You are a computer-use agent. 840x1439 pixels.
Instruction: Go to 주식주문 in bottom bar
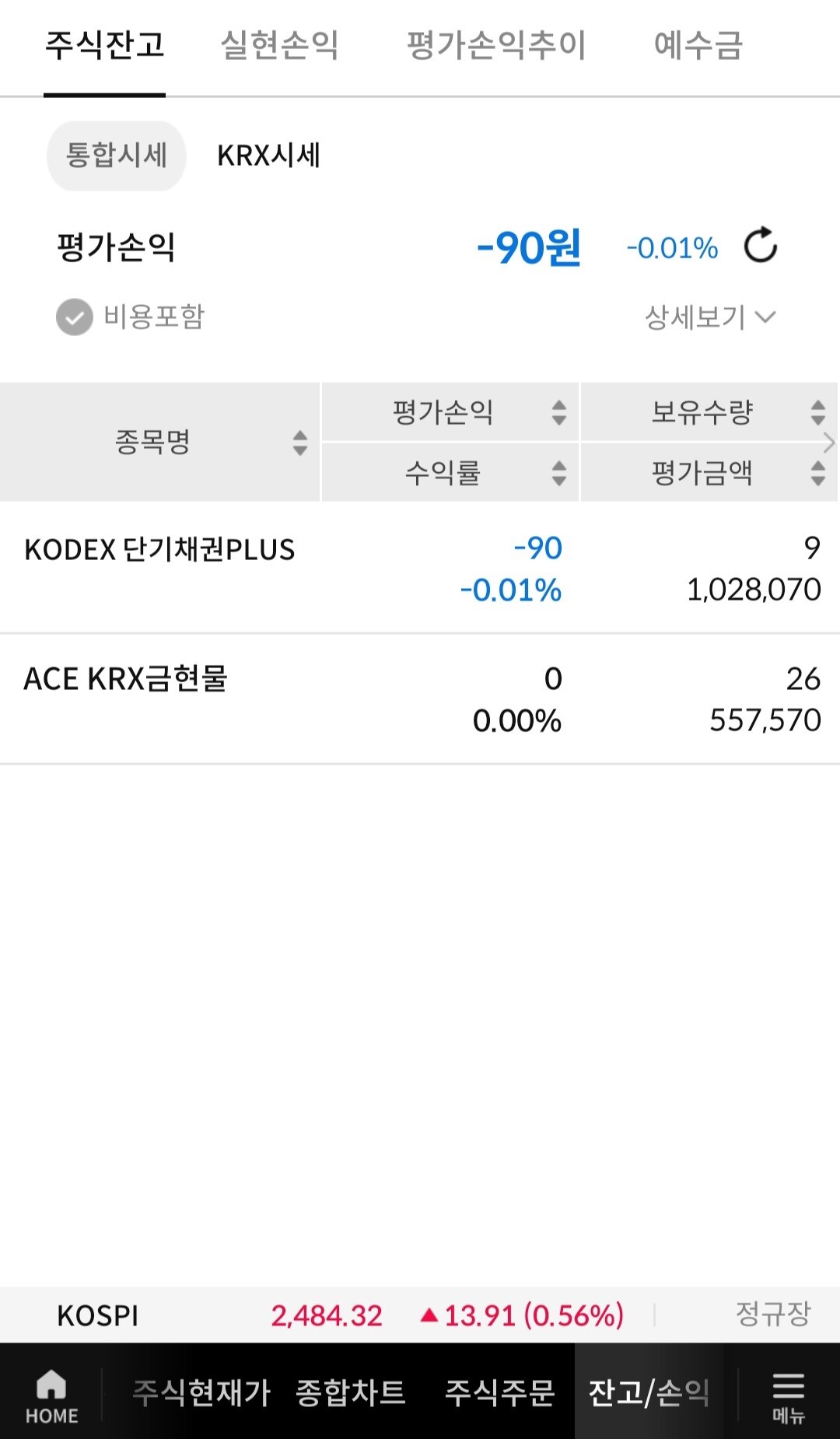tap(499, 1392)
